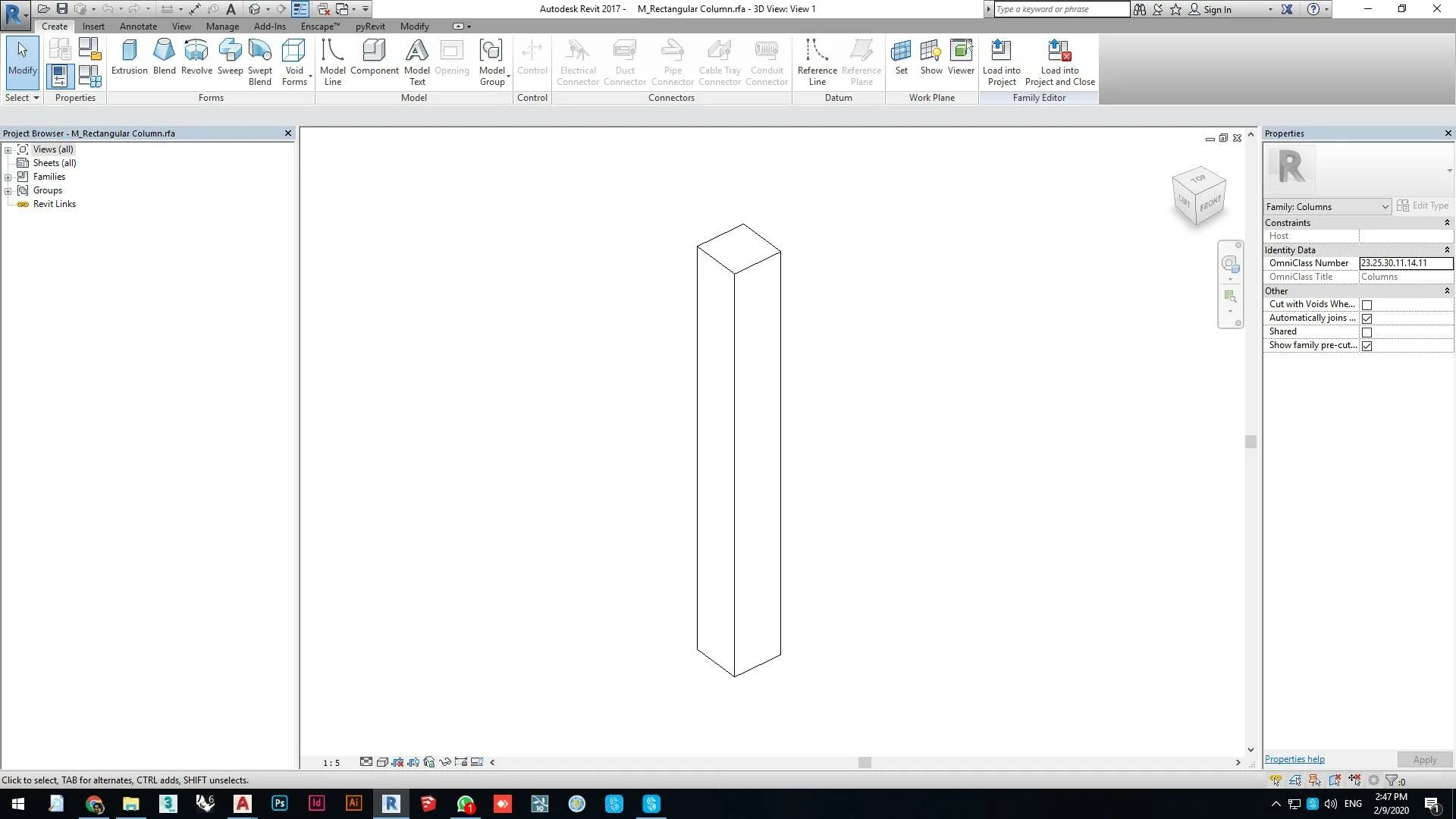Switch to the Insert tab
Image resolution: width=1456 pixels, height=819 pixels.
93,27
